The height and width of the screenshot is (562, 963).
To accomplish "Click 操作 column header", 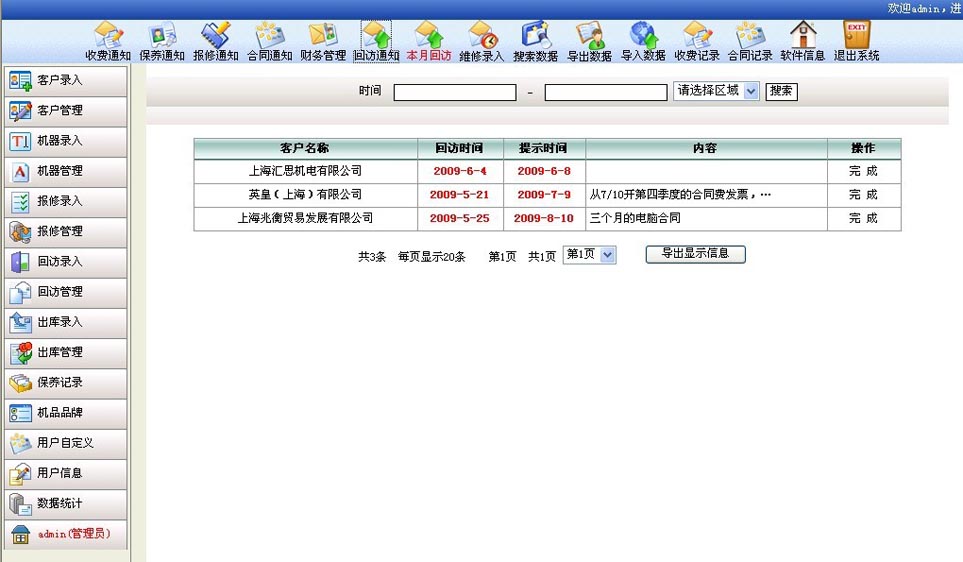I will point(864,149).
